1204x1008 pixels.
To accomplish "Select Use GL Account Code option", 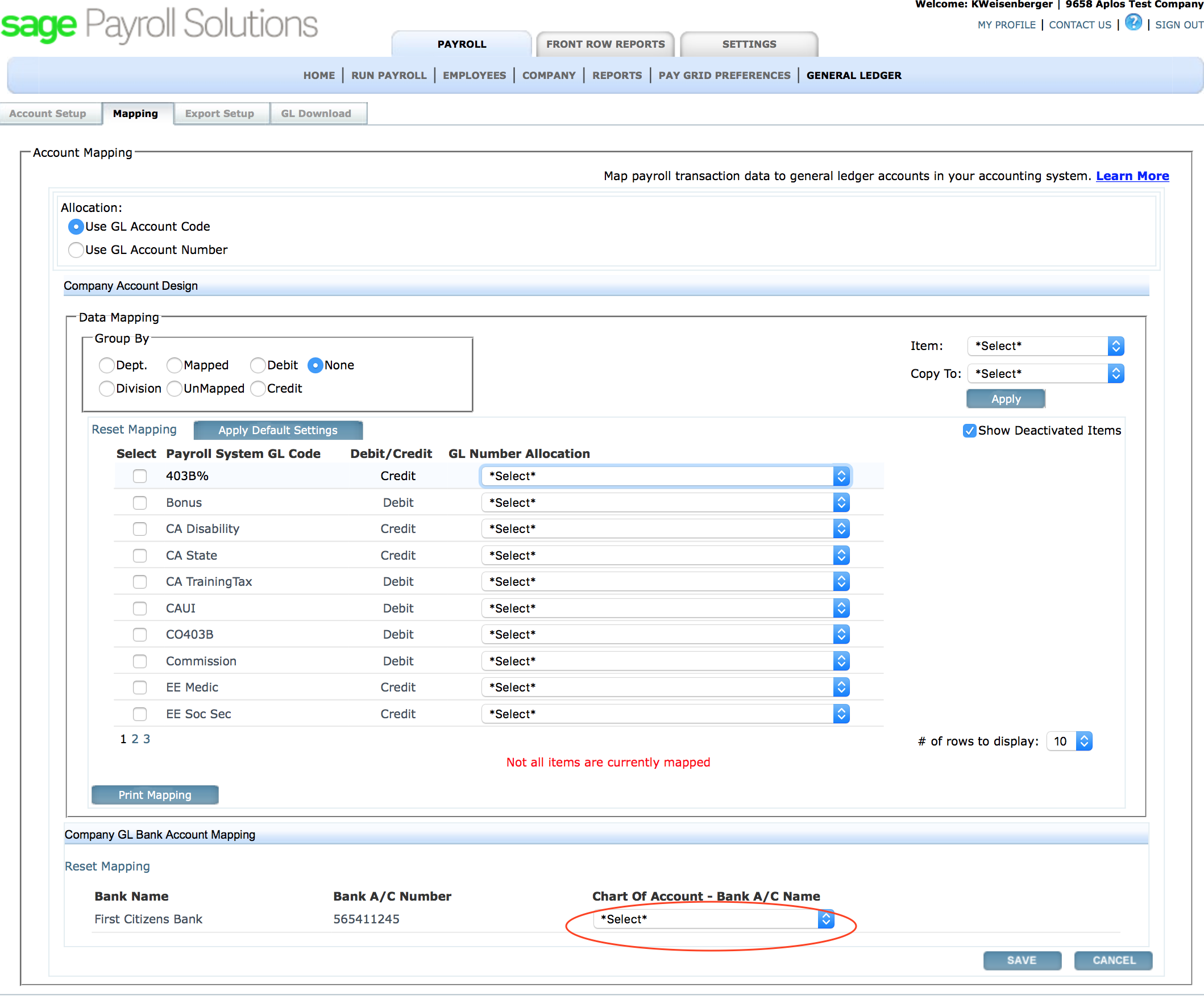I will (76, 227).
